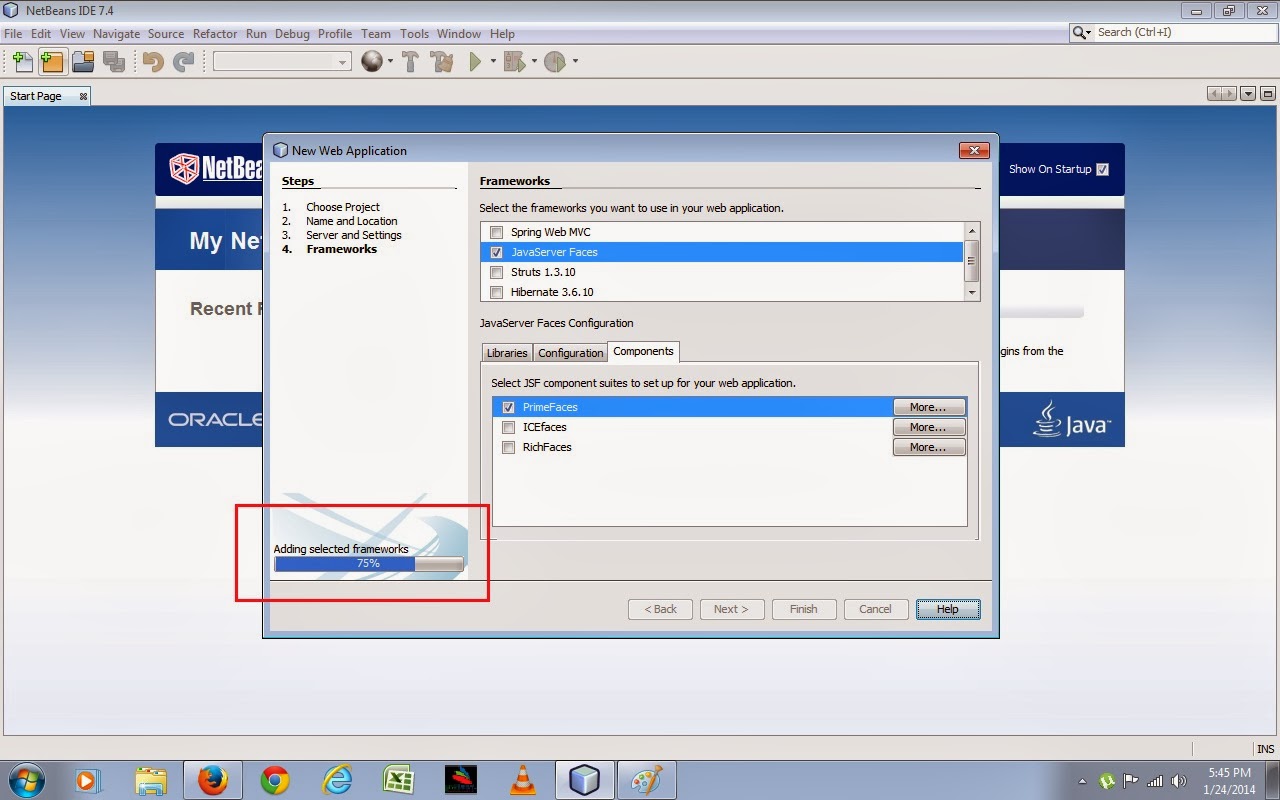The height and width of the screenshot is (800, 1280).
Task: Open VLC media player from taskbar
Action: [x=522, y=780]
